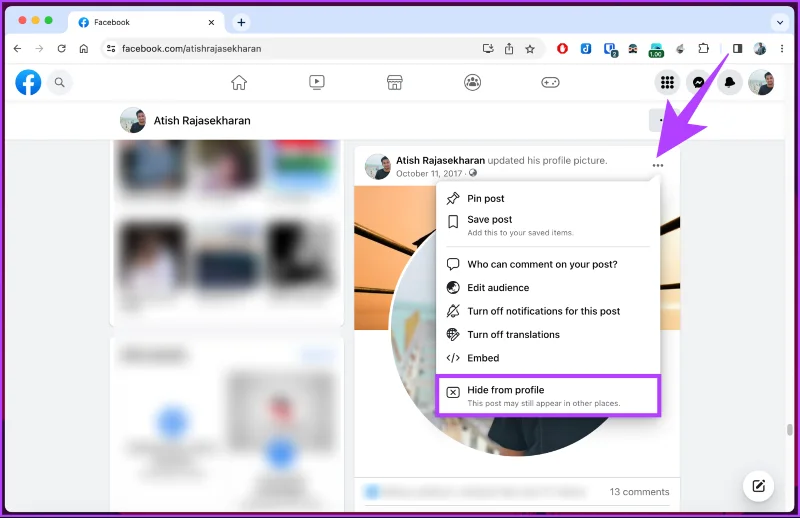Open the notifications bell

point(730,82)
